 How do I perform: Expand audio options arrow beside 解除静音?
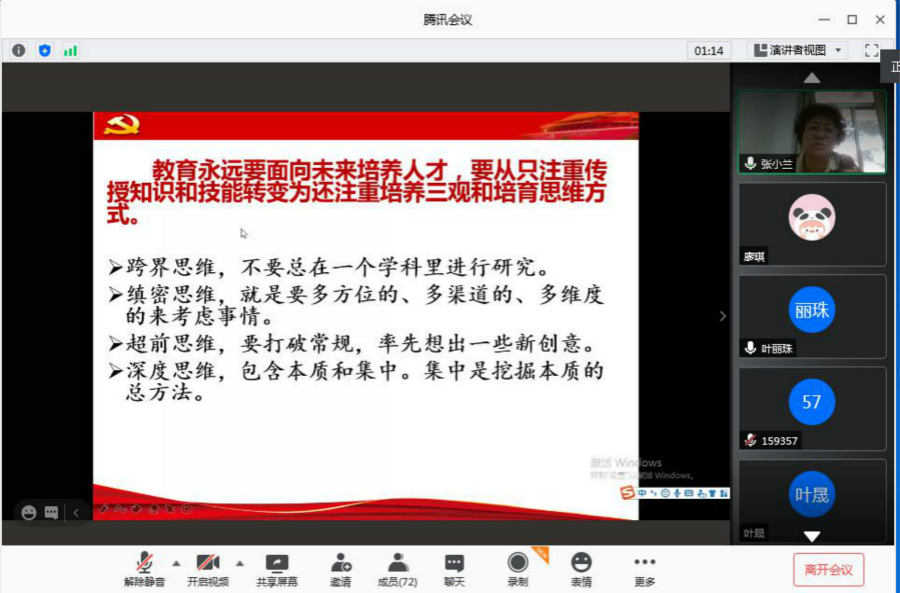pyautogui.click(x=177, y=562)
